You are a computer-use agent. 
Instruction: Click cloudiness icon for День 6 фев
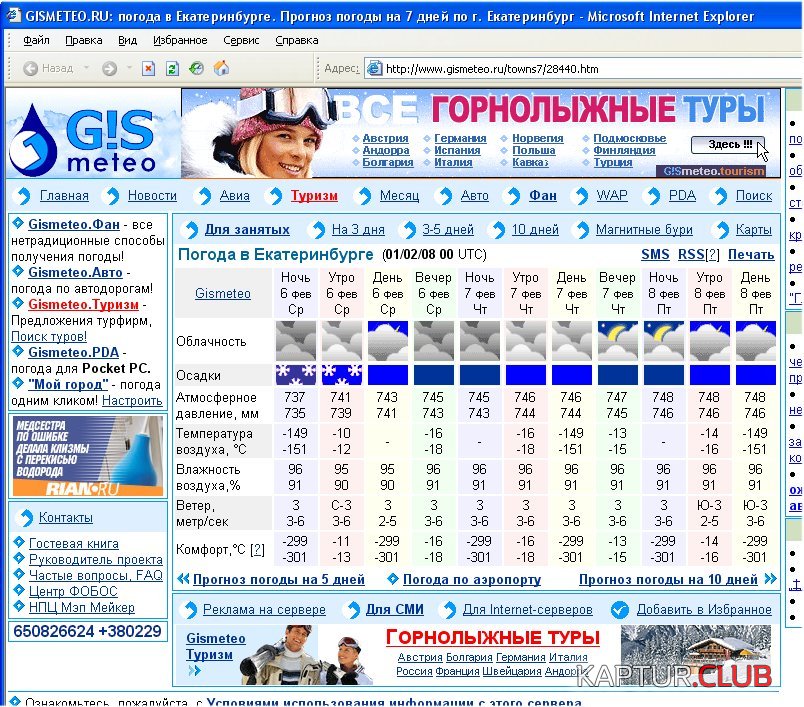[388, 341]
